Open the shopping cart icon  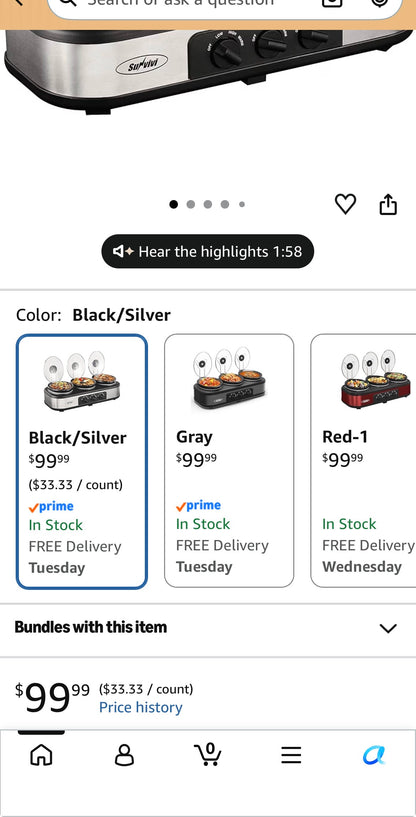(208, 754)
